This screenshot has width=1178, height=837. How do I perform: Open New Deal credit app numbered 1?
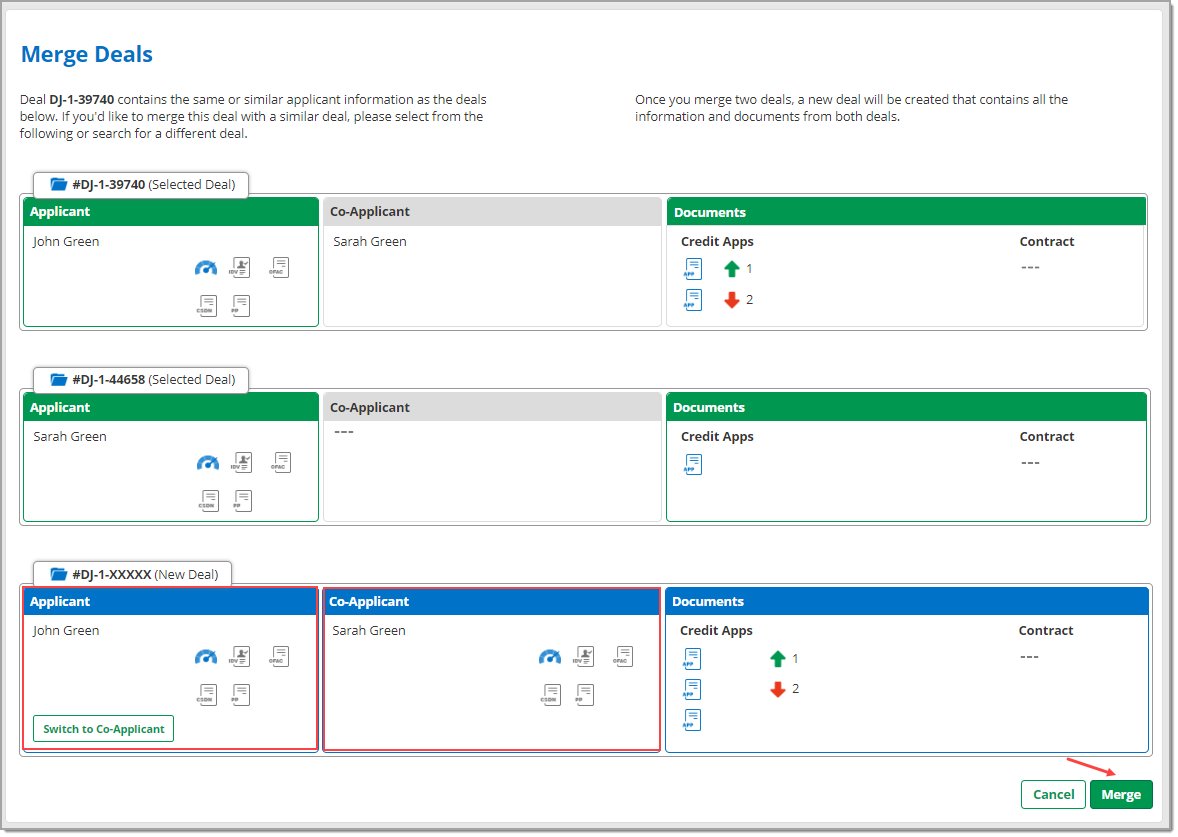[x=692, y=659]
